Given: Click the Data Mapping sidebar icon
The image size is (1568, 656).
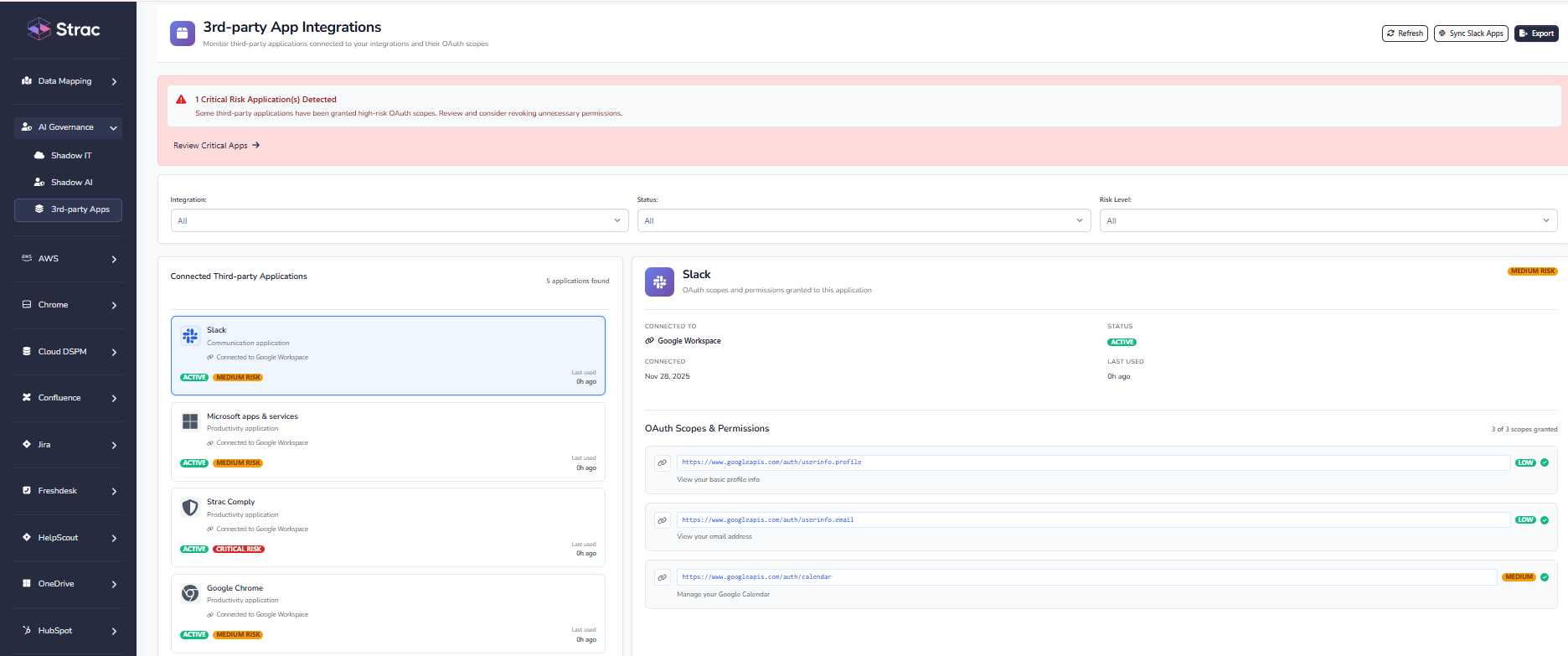Looking at the screenshot, I should (x=27, y=81).
